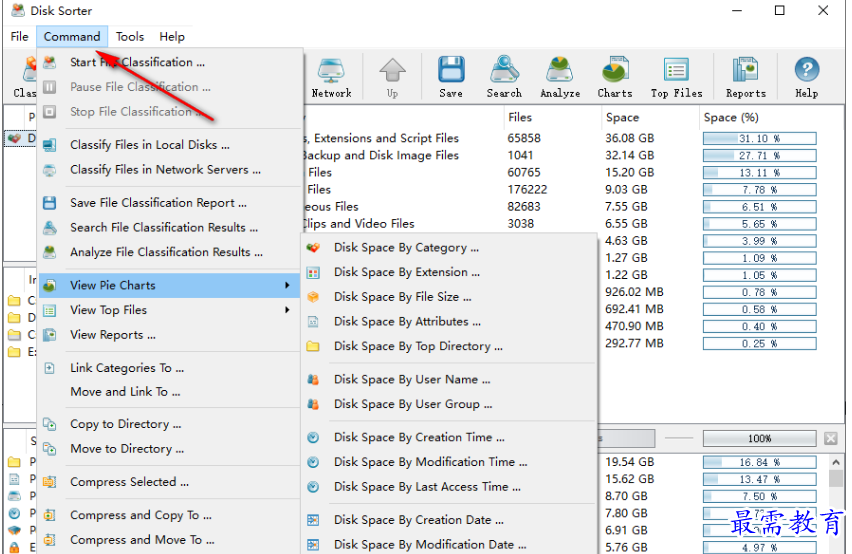Click the icon beside View Top Files

(49, 310)
